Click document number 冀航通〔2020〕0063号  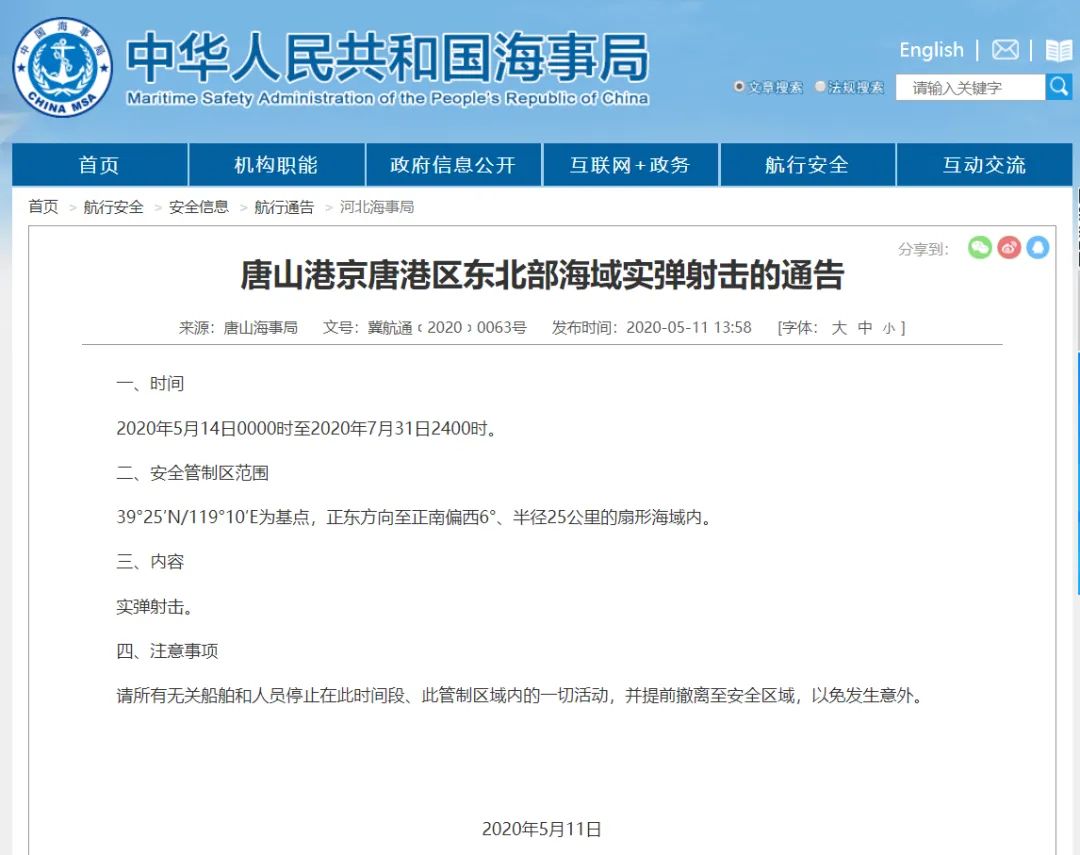click(x=447, y=328)
